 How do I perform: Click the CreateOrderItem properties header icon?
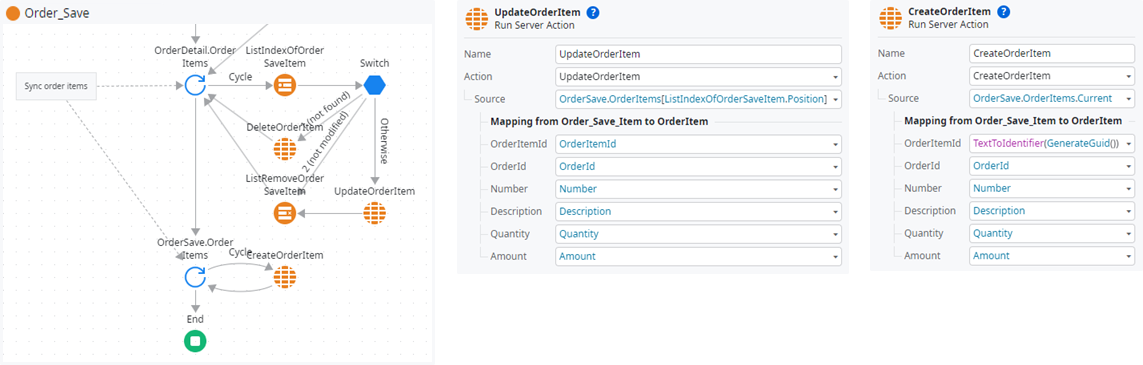(x=890, y=18)
